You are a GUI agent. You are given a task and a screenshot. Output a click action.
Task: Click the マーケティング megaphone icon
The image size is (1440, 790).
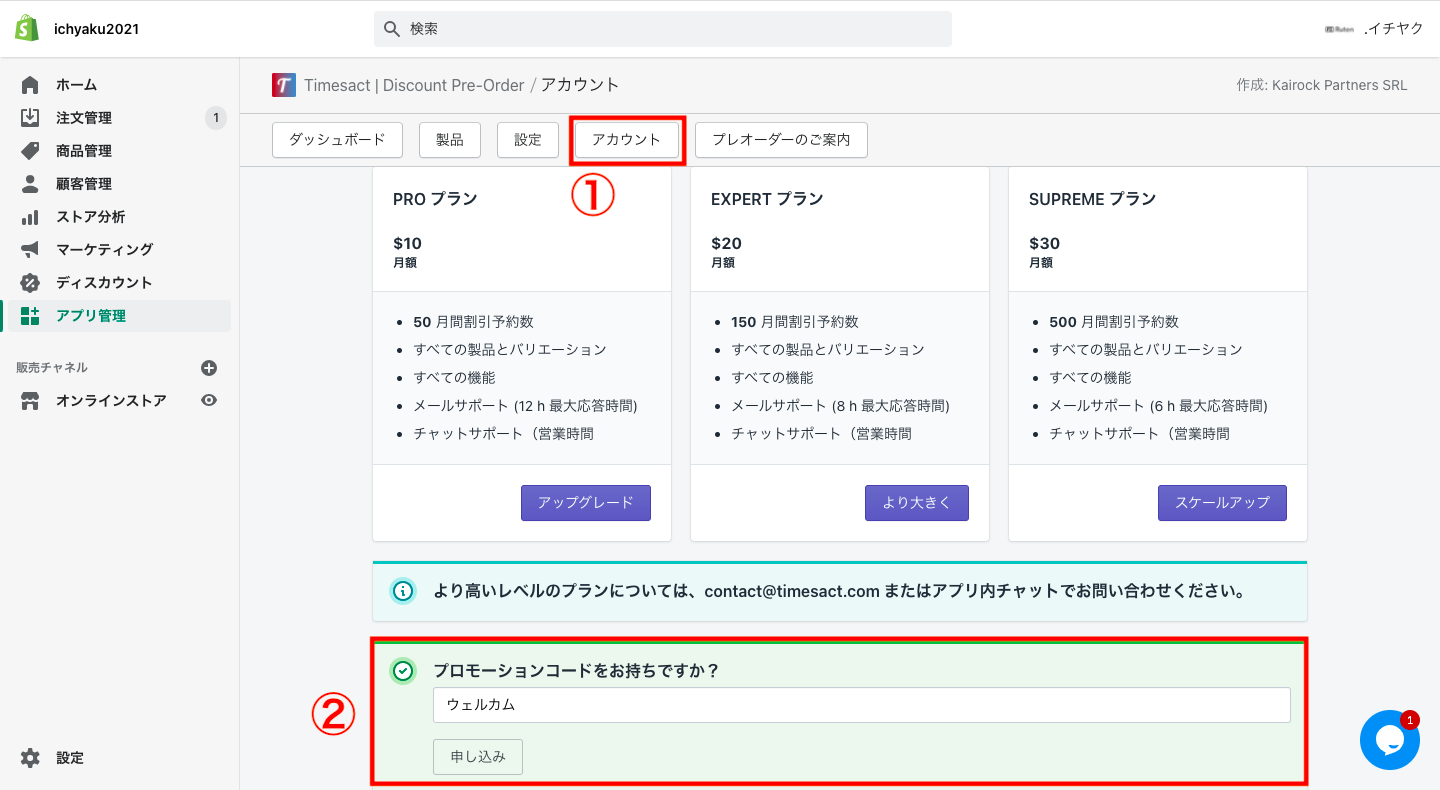point(30,249)
